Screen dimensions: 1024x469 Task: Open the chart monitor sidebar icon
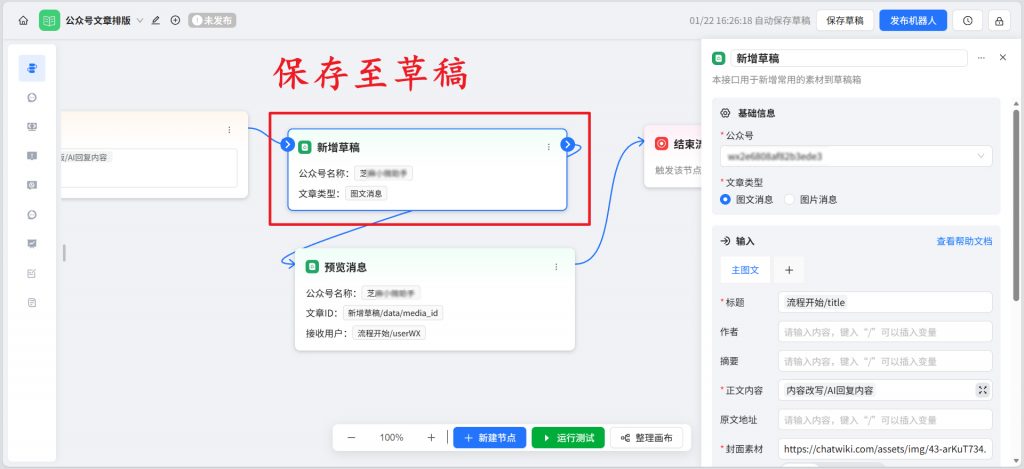tap(32, 244)
